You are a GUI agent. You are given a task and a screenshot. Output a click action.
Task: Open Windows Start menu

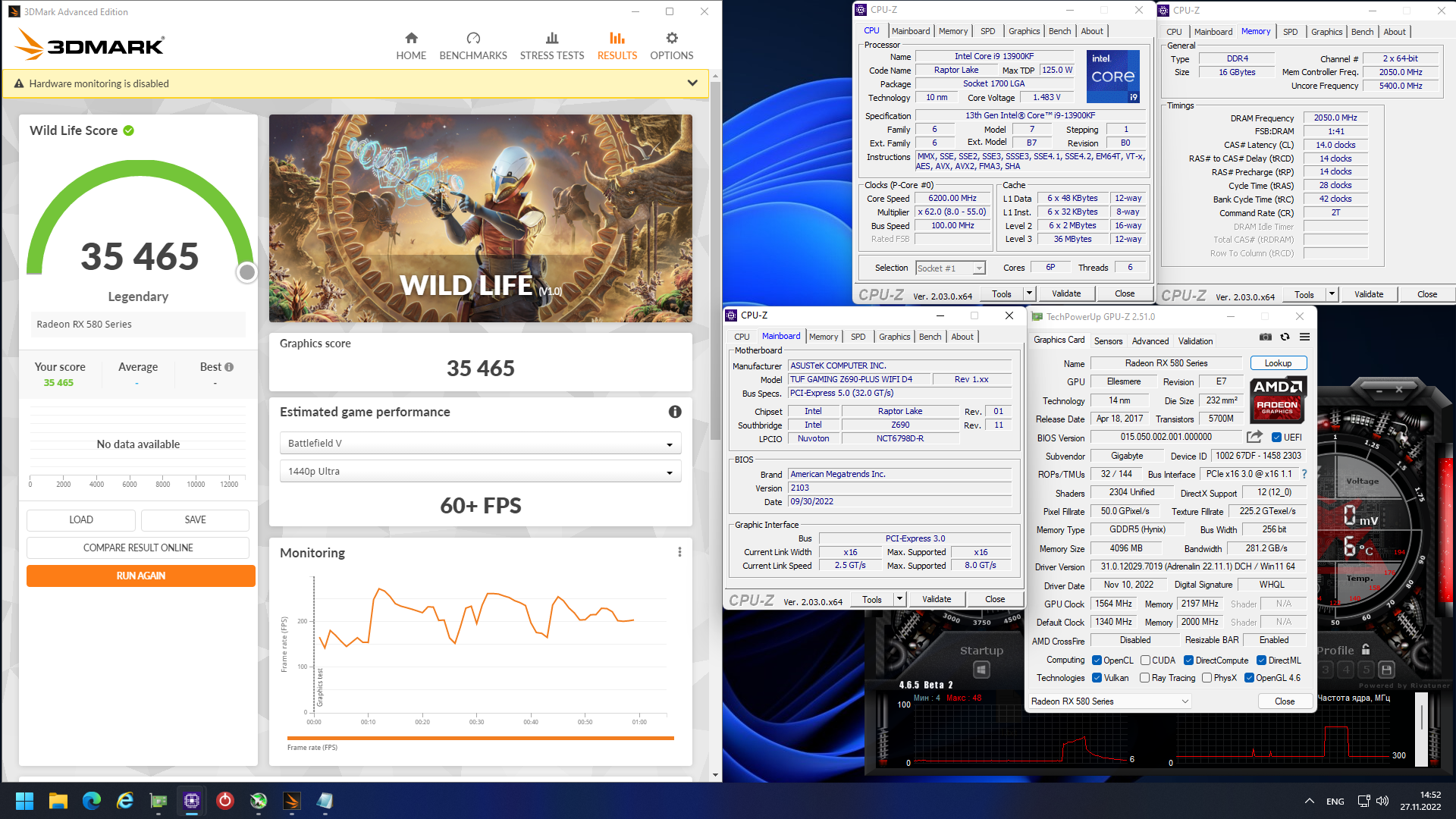[x=24, y=801]
